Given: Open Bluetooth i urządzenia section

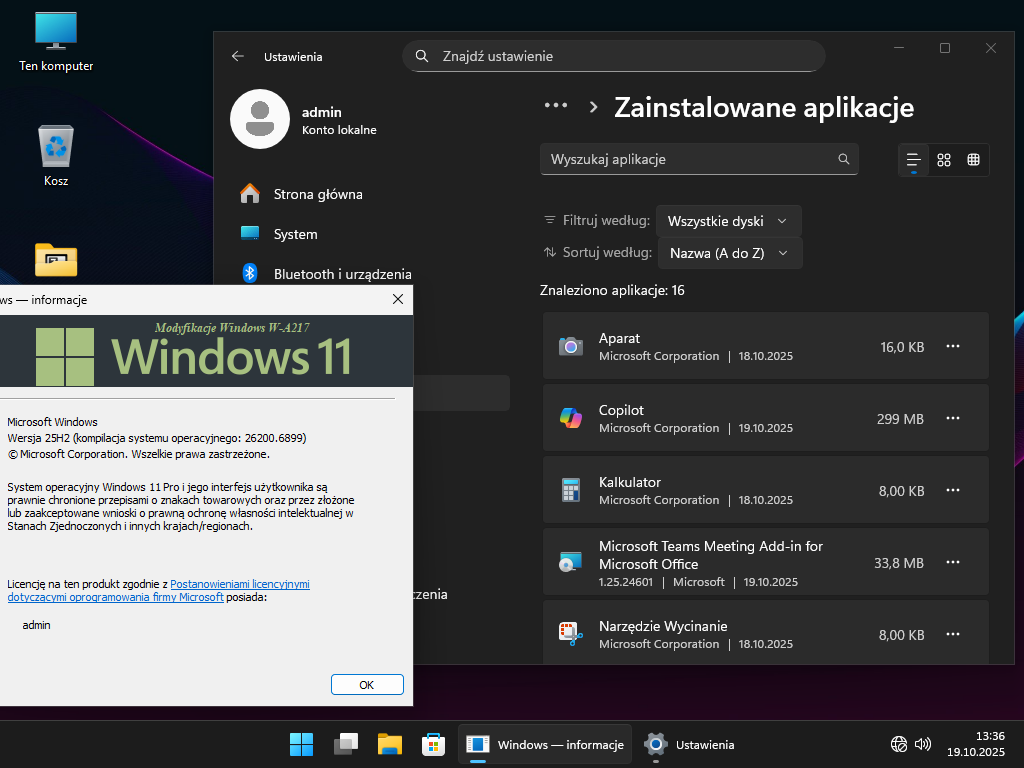Looking at the screenshot, I should pos(342,274).
